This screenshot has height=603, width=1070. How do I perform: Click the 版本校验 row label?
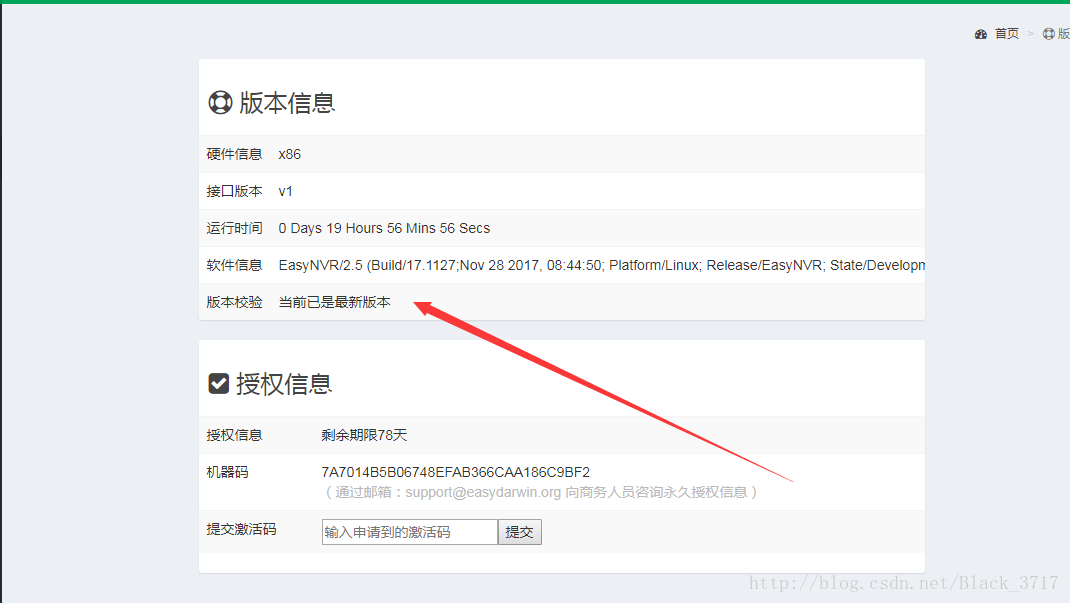click(235, 302)
